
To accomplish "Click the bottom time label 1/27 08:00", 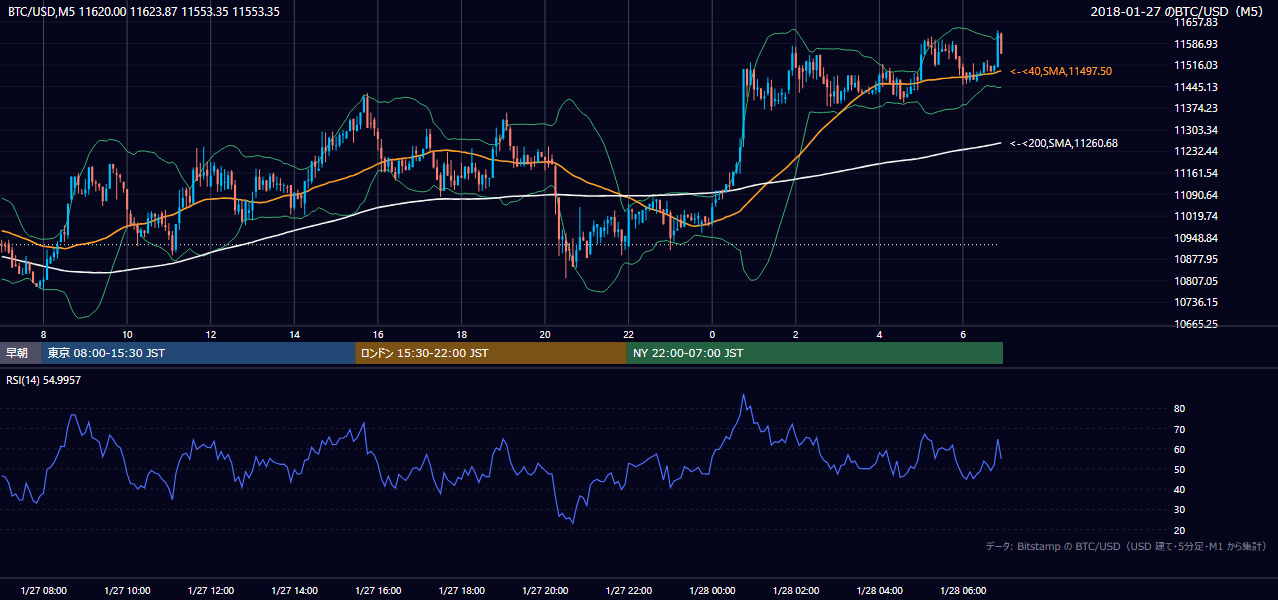I will (43, 590).
